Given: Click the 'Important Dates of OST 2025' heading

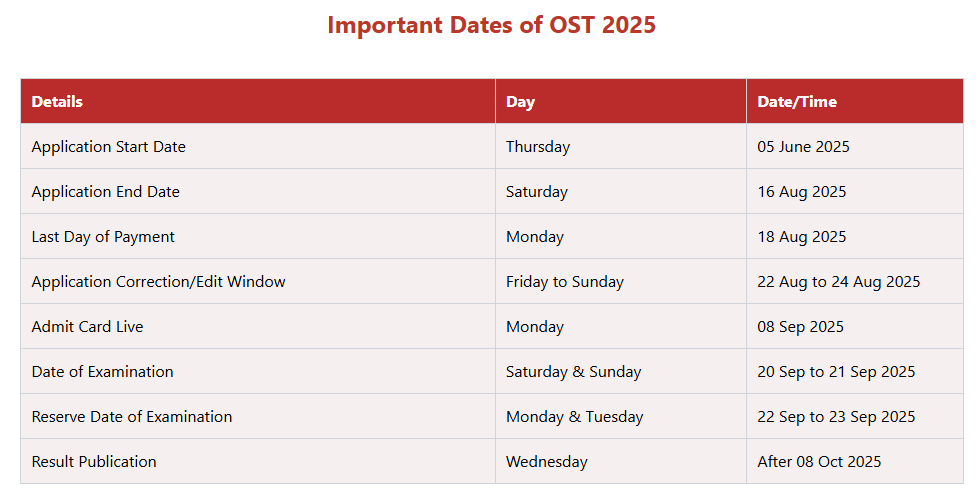Looking at the screenshot, I should [x=491, y=25].
